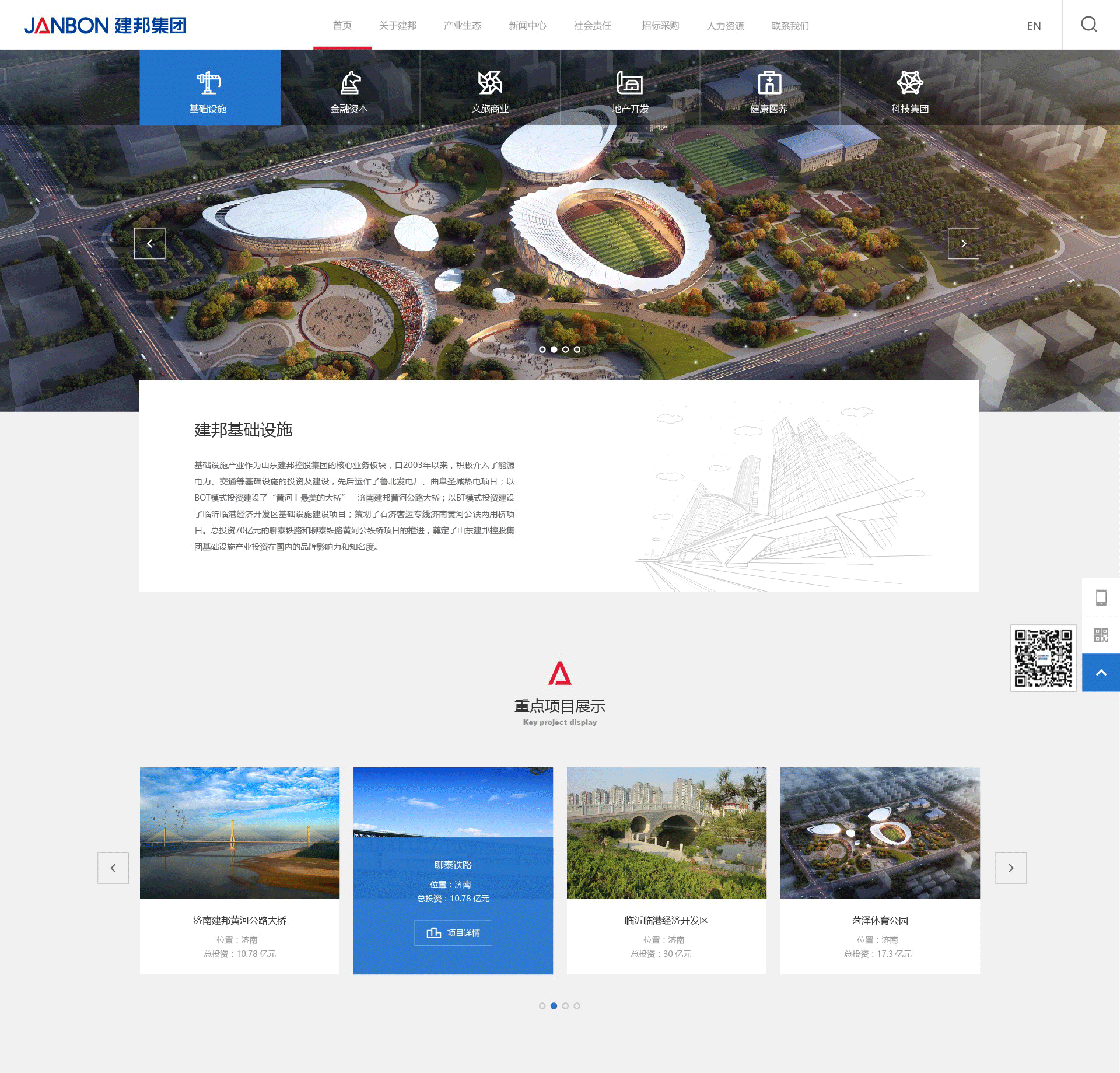Select the first hero banner slide dot
Viewport: 1120px width, 1073px height.
pyautogui.click(x=542, y=349)
